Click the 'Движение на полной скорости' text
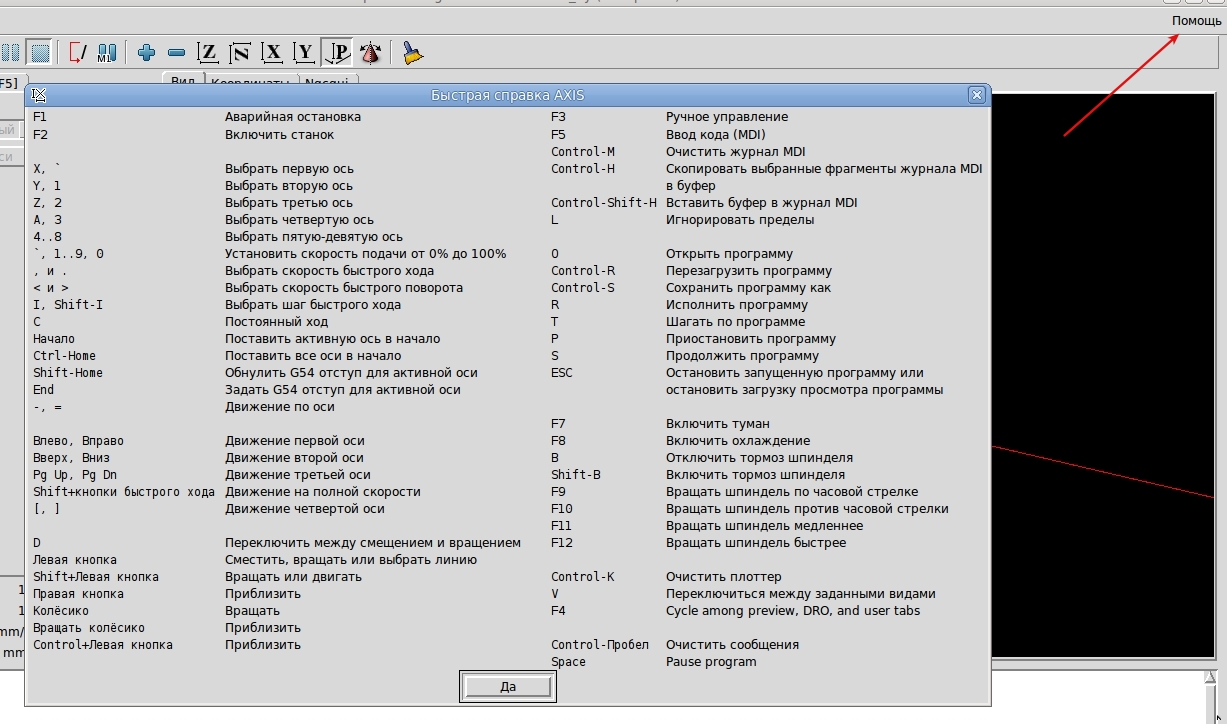Image resolution: width=1227 pixels, height=724 pixels. pos(323,492)
